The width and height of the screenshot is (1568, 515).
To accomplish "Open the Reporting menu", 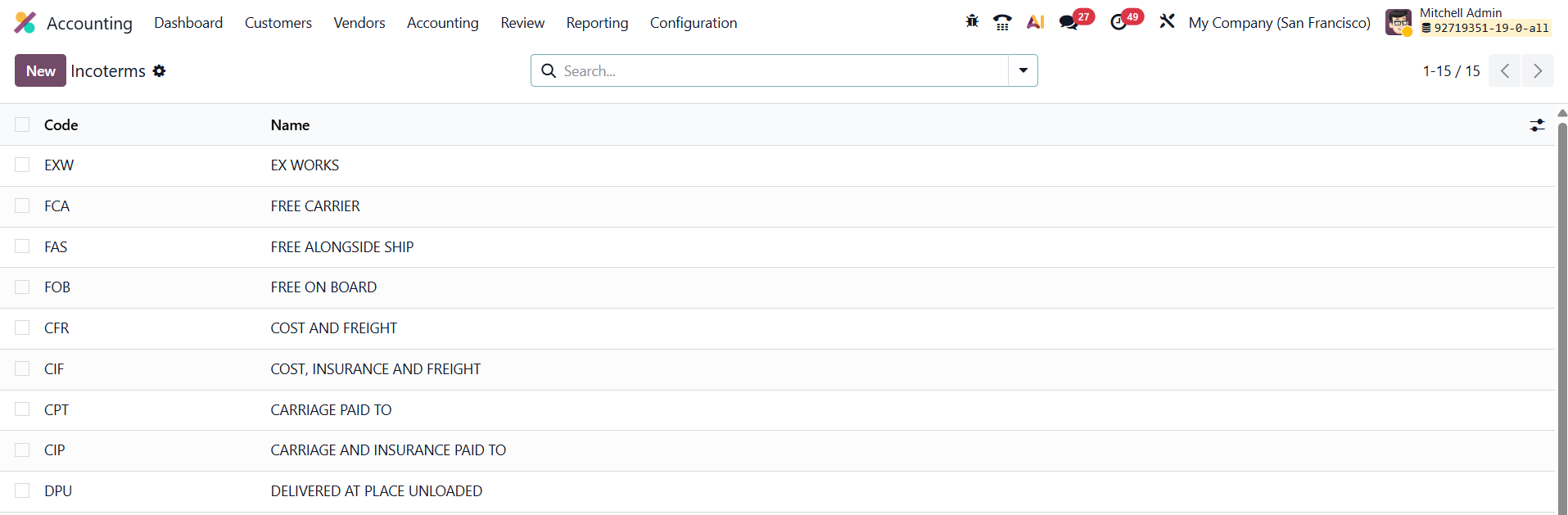I will [597, 23].
